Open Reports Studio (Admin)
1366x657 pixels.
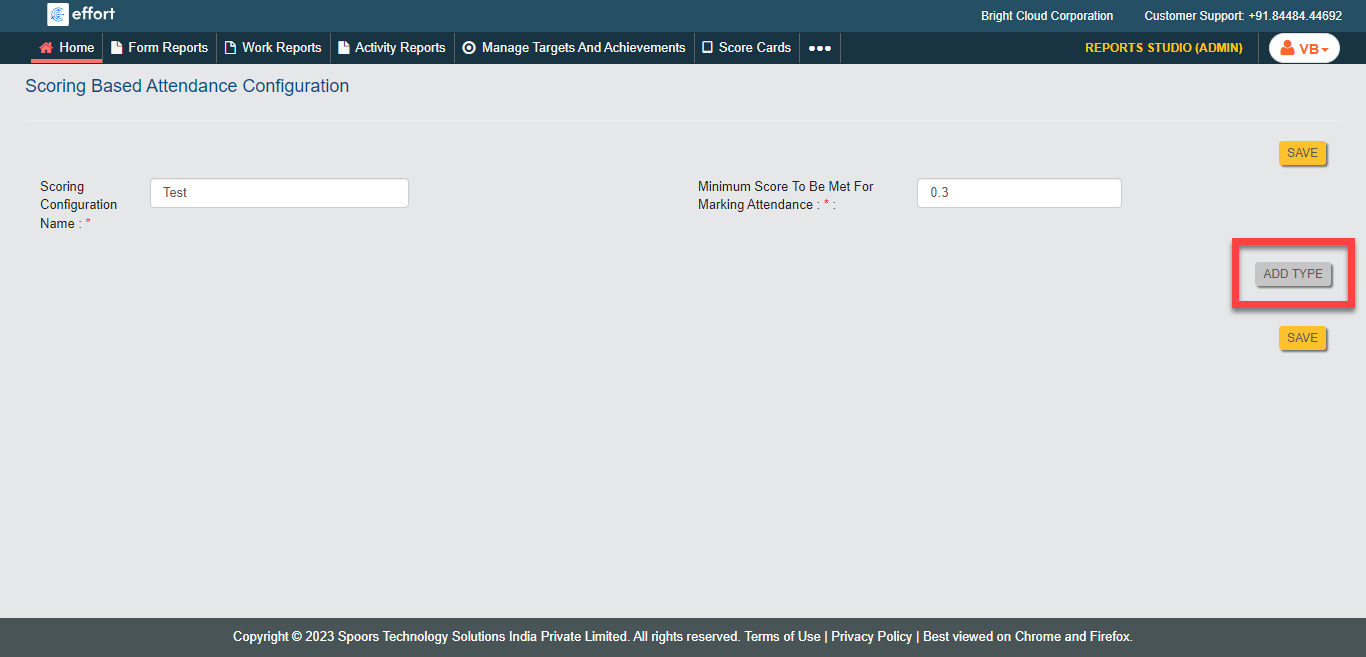(1163, 48)
